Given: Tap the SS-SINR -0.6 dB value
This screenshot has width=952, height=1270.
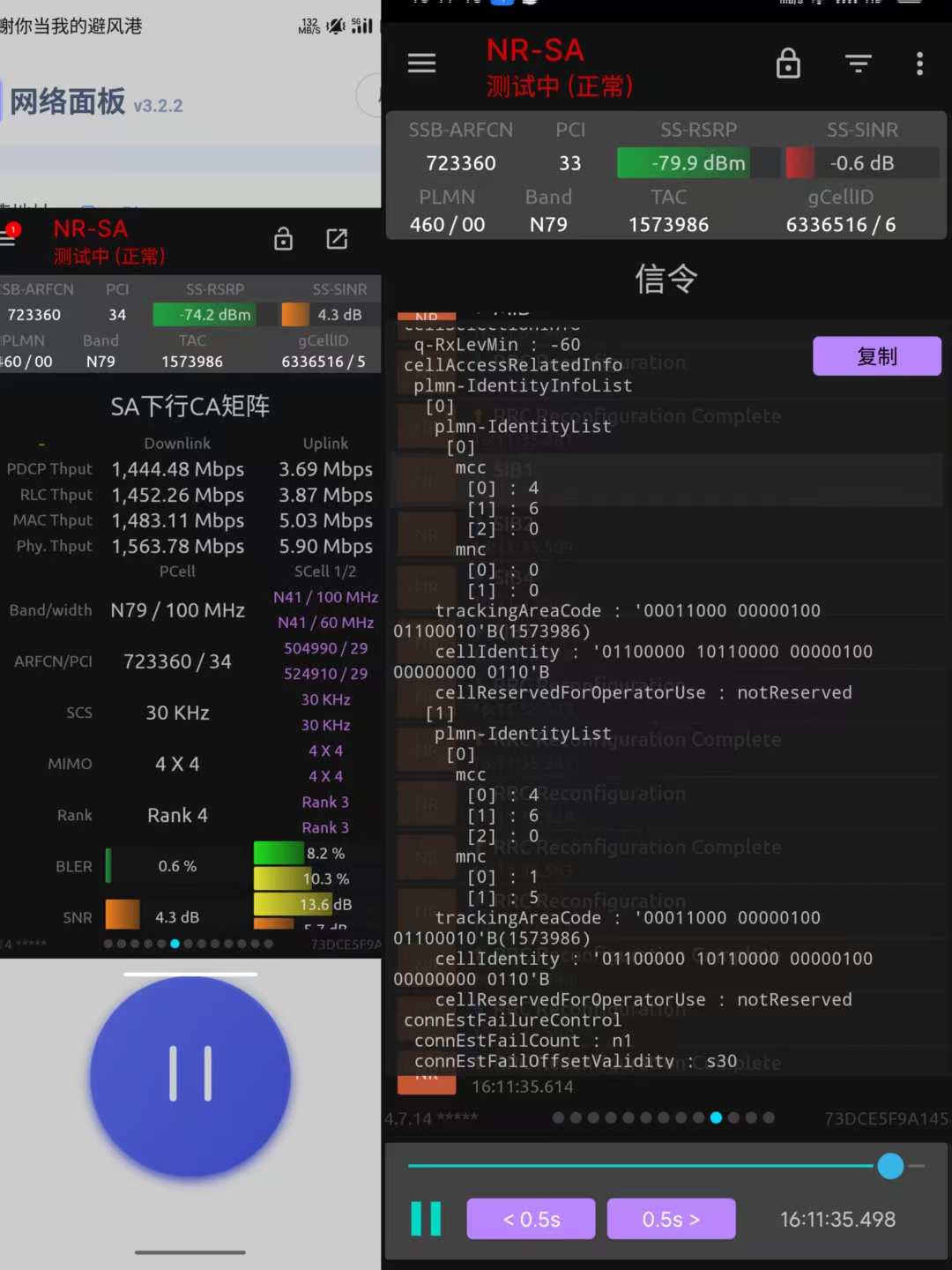Looking at the screenshot, I should pos(861,163).
